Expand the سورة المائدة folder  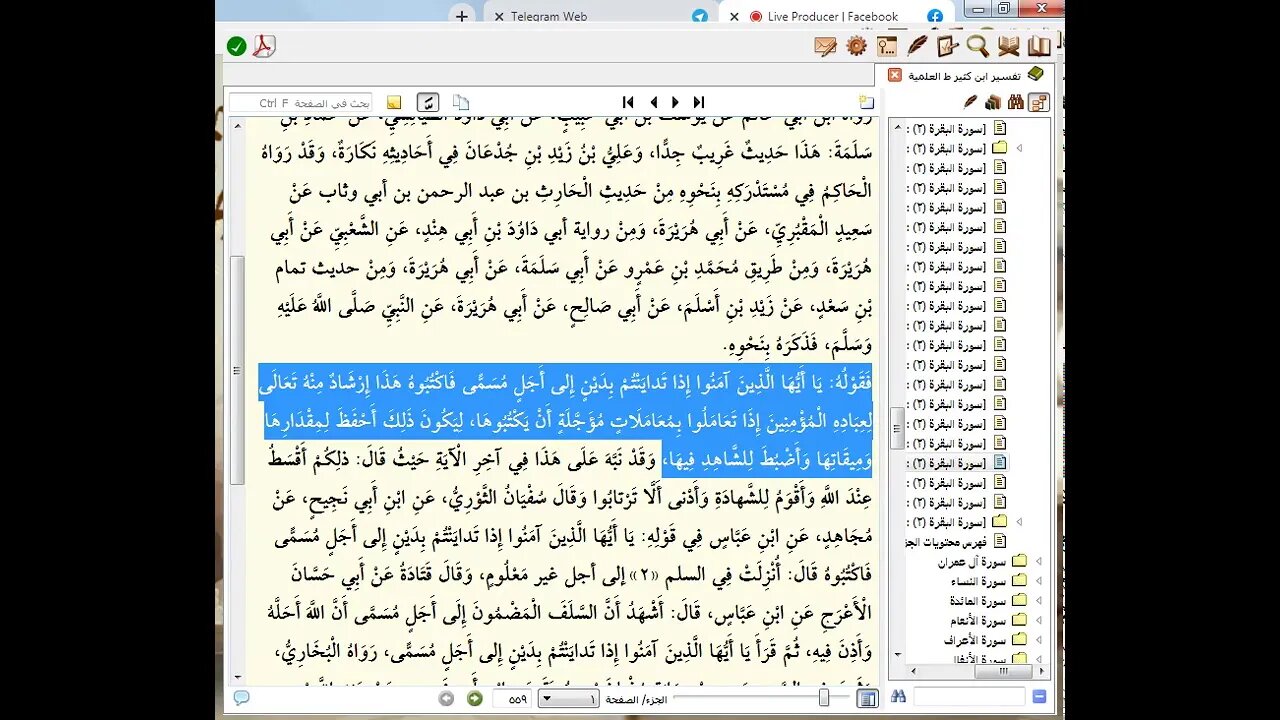click(1038, 600)
